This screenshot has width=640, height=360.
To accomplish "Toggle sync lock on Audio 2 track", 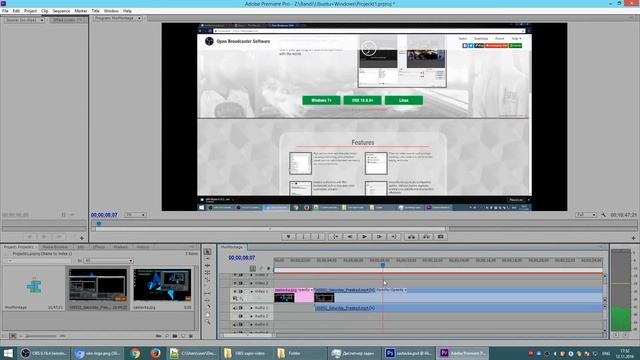I will 241,316.
